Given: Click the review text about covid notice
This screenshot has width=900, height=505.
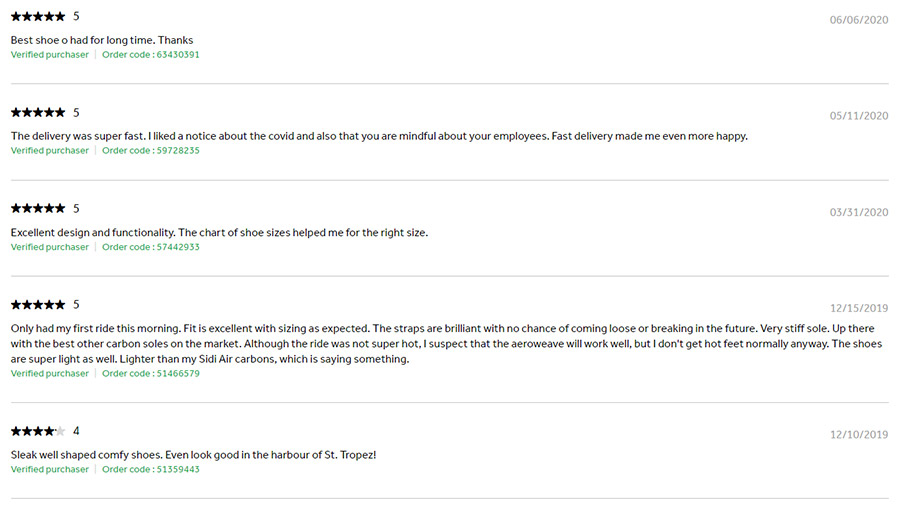Looking at the screenshot, I should coord(379,136).
